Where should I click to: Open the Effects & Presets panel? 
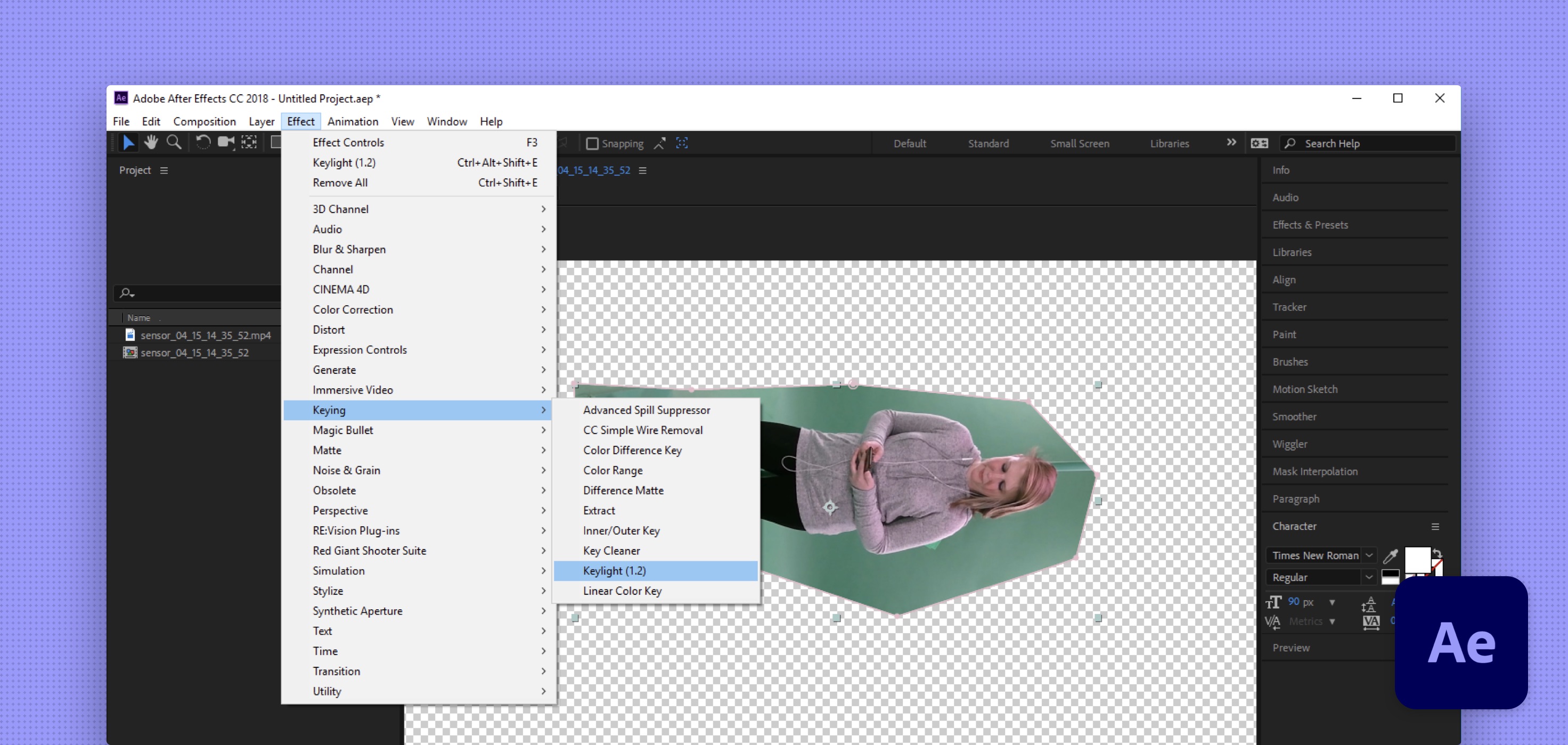[1310, 225]
